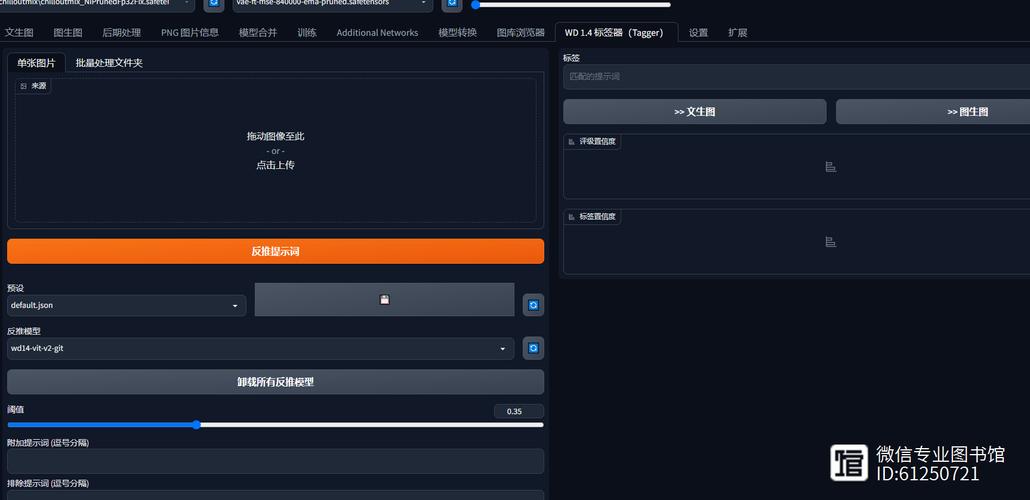Viewport: 1030px width, 500px height.
Task: Switch to the 模型转换 tab
Action: pos(457,32)
